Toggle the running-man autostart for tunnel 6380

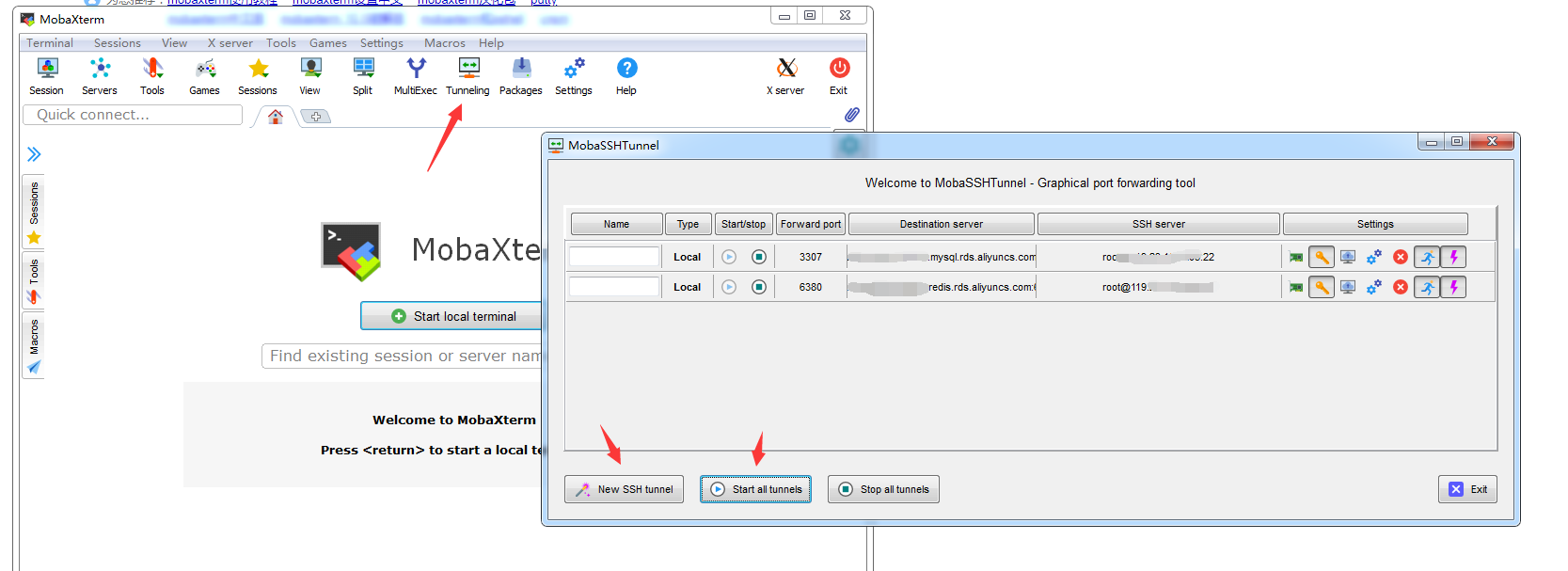pos(1427,287)
